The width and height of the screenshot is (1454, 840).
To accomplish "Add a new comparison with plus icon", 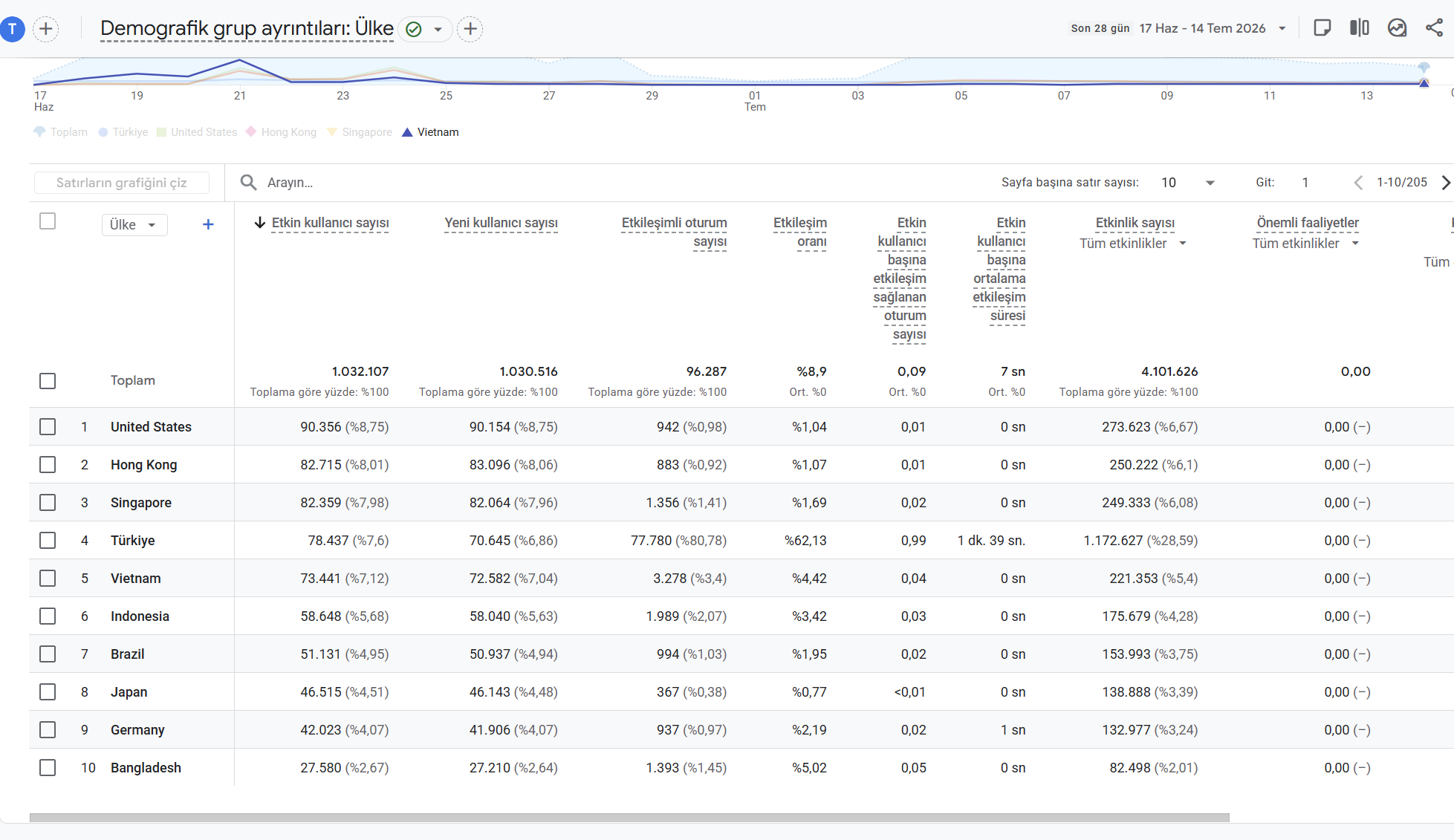I will click(x=46, y=29).
